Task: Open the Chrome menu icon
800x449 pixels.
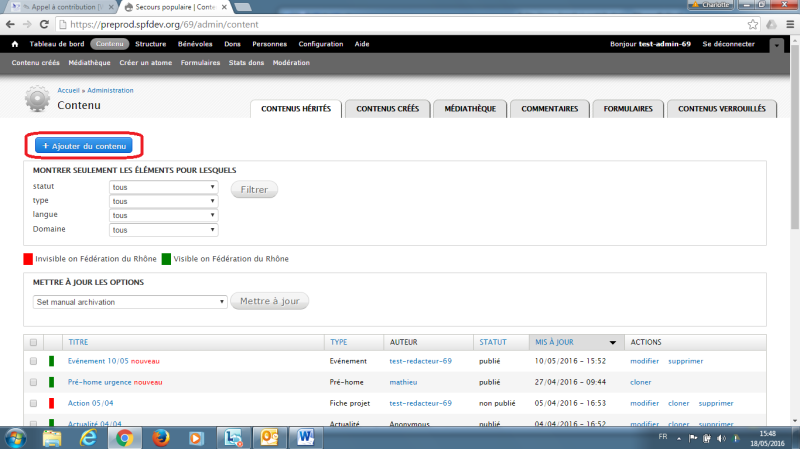Action: pyautogui.click(x=779, y=23)
